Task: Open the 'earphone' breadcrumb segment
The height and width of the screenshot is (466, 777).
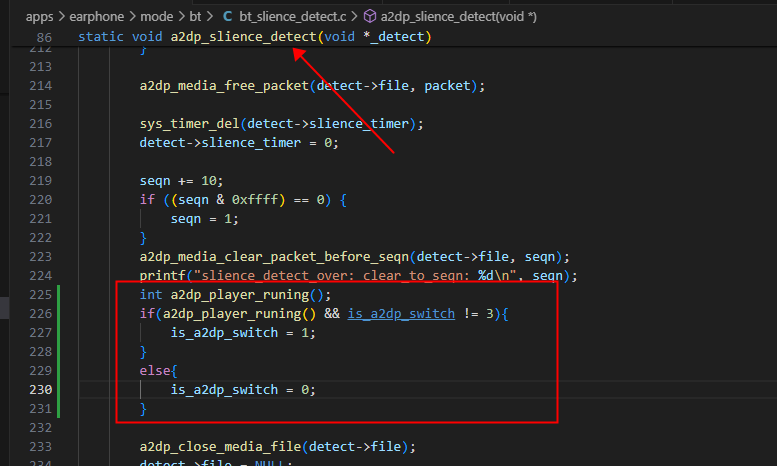Action: (97, 16)
